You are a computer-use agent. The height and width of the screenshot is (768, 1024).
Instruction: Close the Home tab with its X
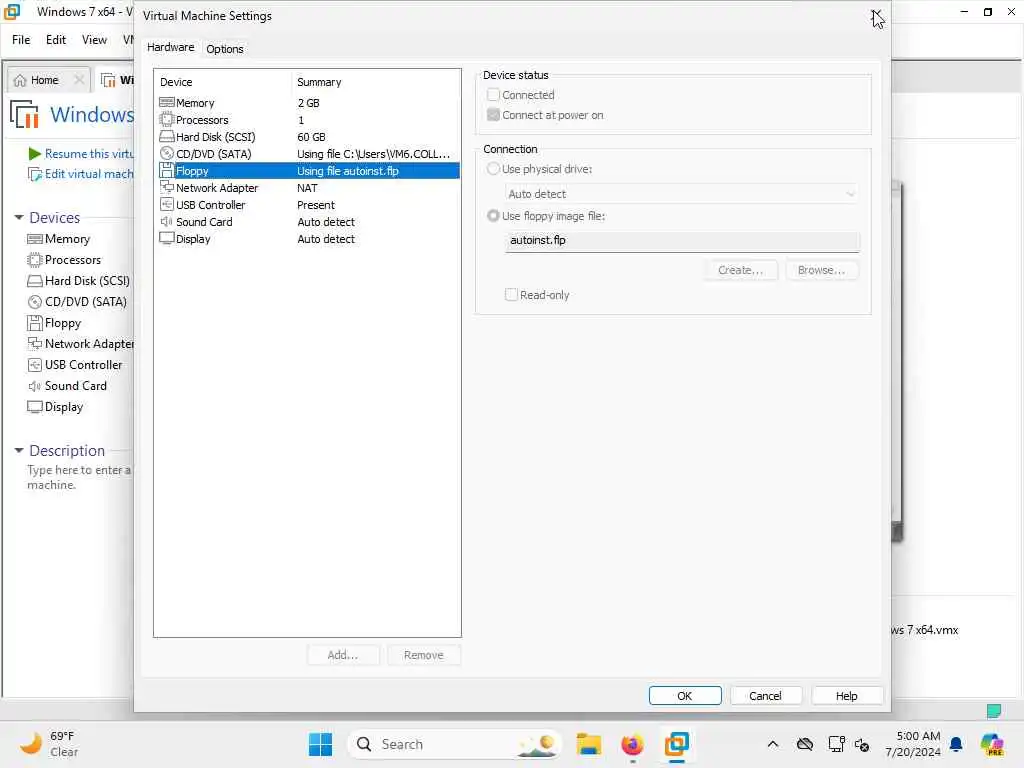tap(79, 80)
